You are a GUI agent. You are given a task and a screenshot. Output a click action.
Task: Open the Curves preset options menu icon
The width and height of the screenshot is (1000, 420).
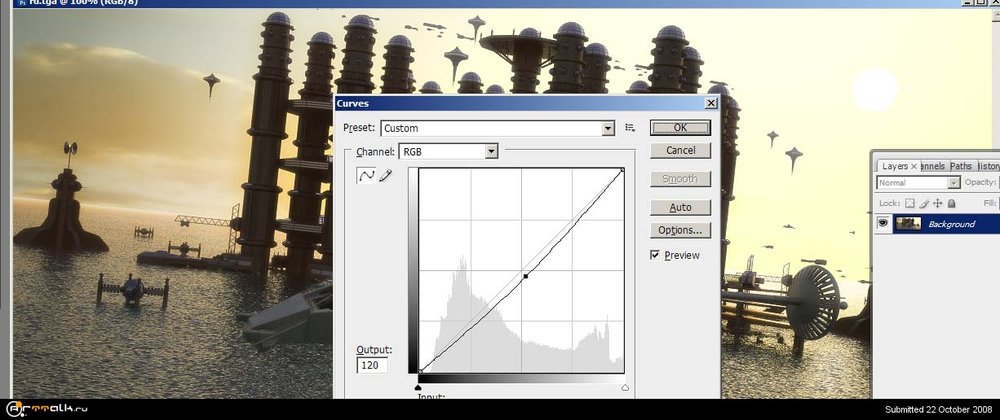630,128
